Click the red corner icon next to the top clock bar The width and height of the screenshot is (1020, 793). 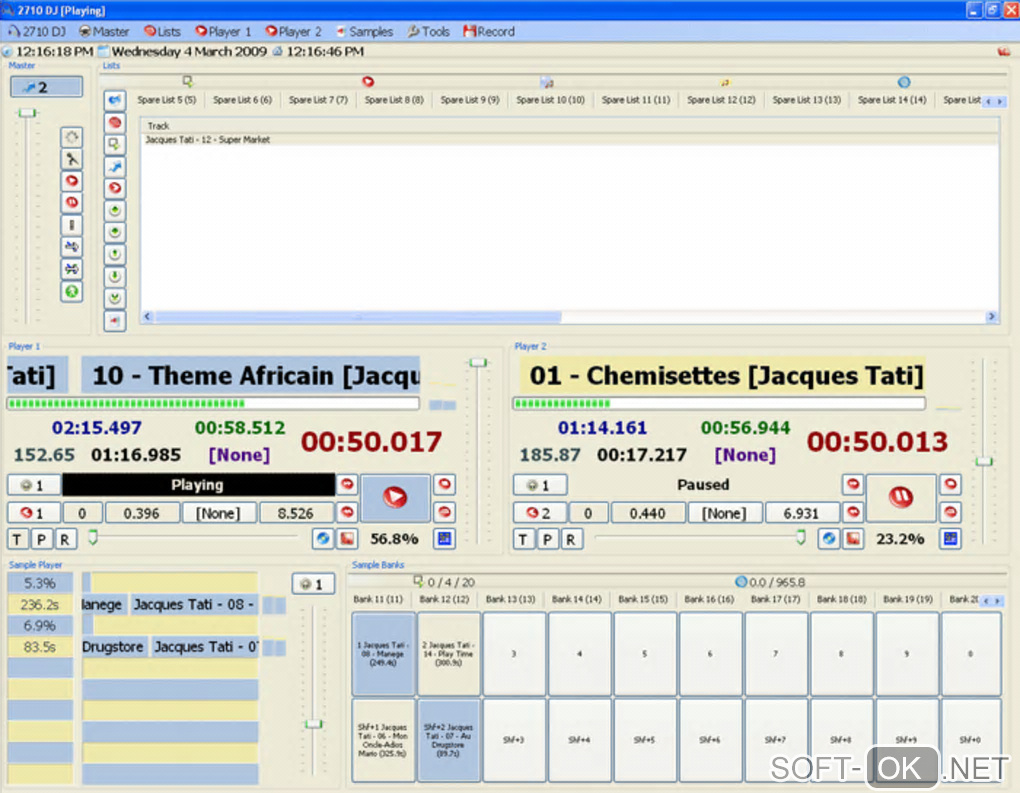pyautogui.click(x=1004, y=51)
